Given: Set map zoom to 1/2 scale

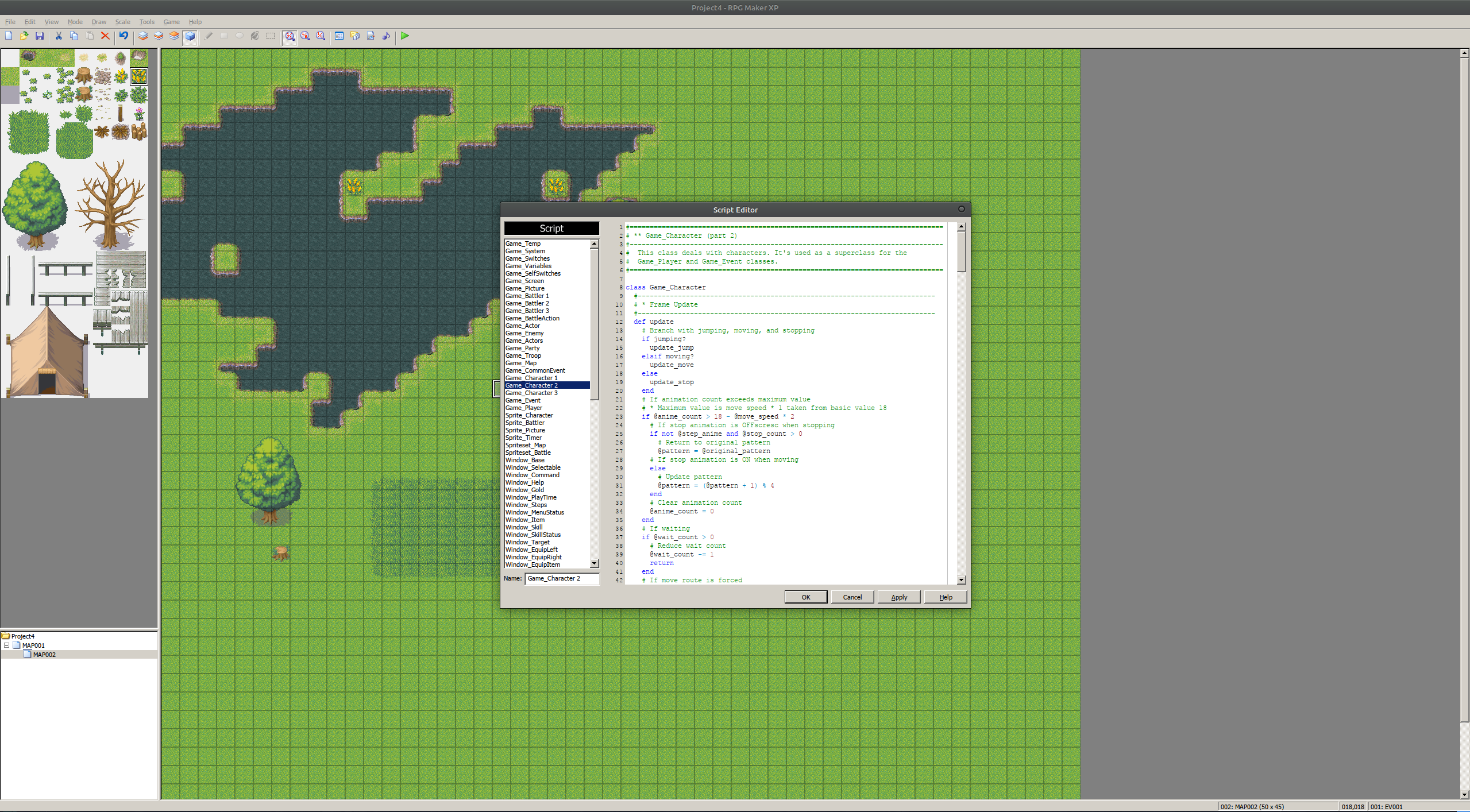Looking at the screenshot, I should 305,36.
